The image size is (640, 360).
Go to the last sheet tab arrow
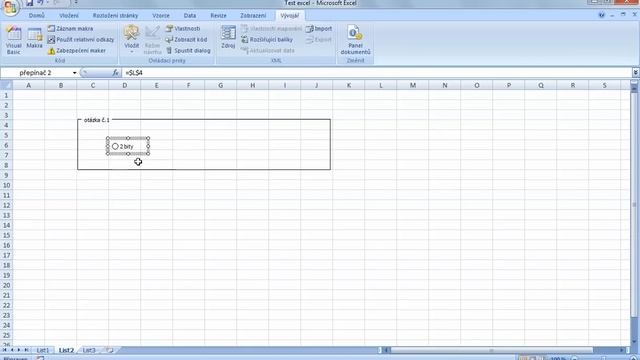pyautogui.click(x=26, y=350)
